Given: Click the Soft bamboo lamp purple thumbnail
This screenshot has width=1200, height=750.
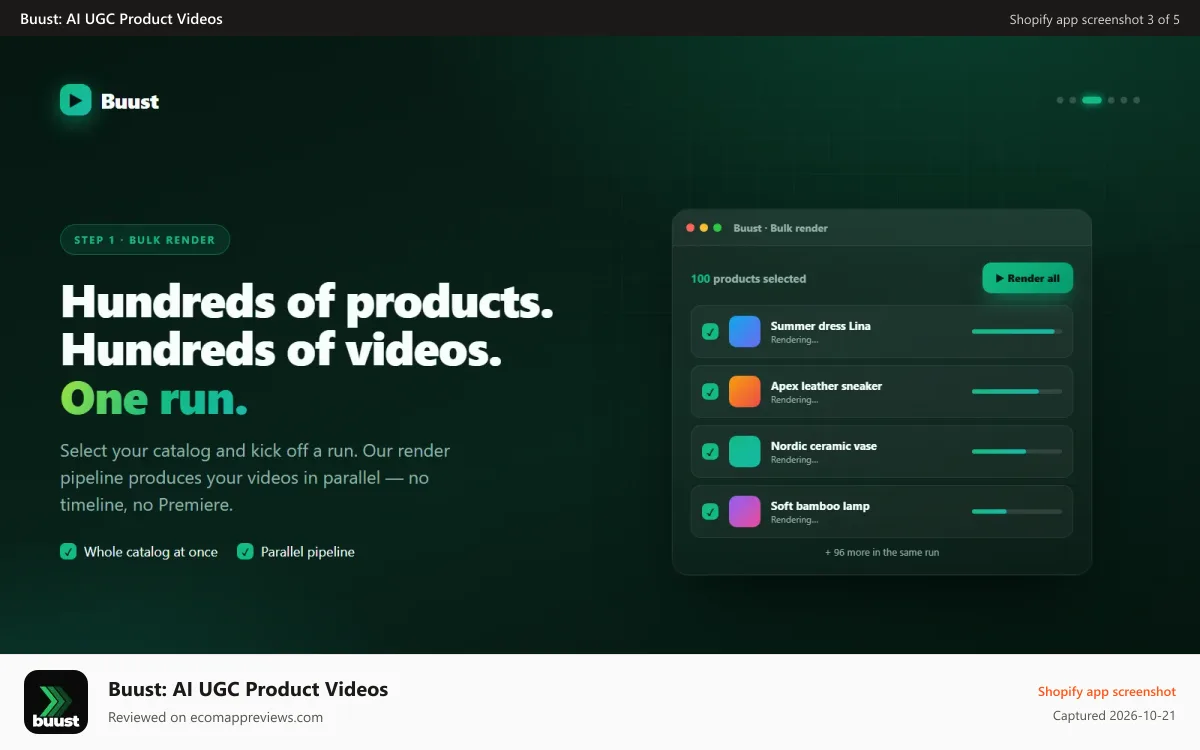Looking at the screenshot, I should 745,512.
